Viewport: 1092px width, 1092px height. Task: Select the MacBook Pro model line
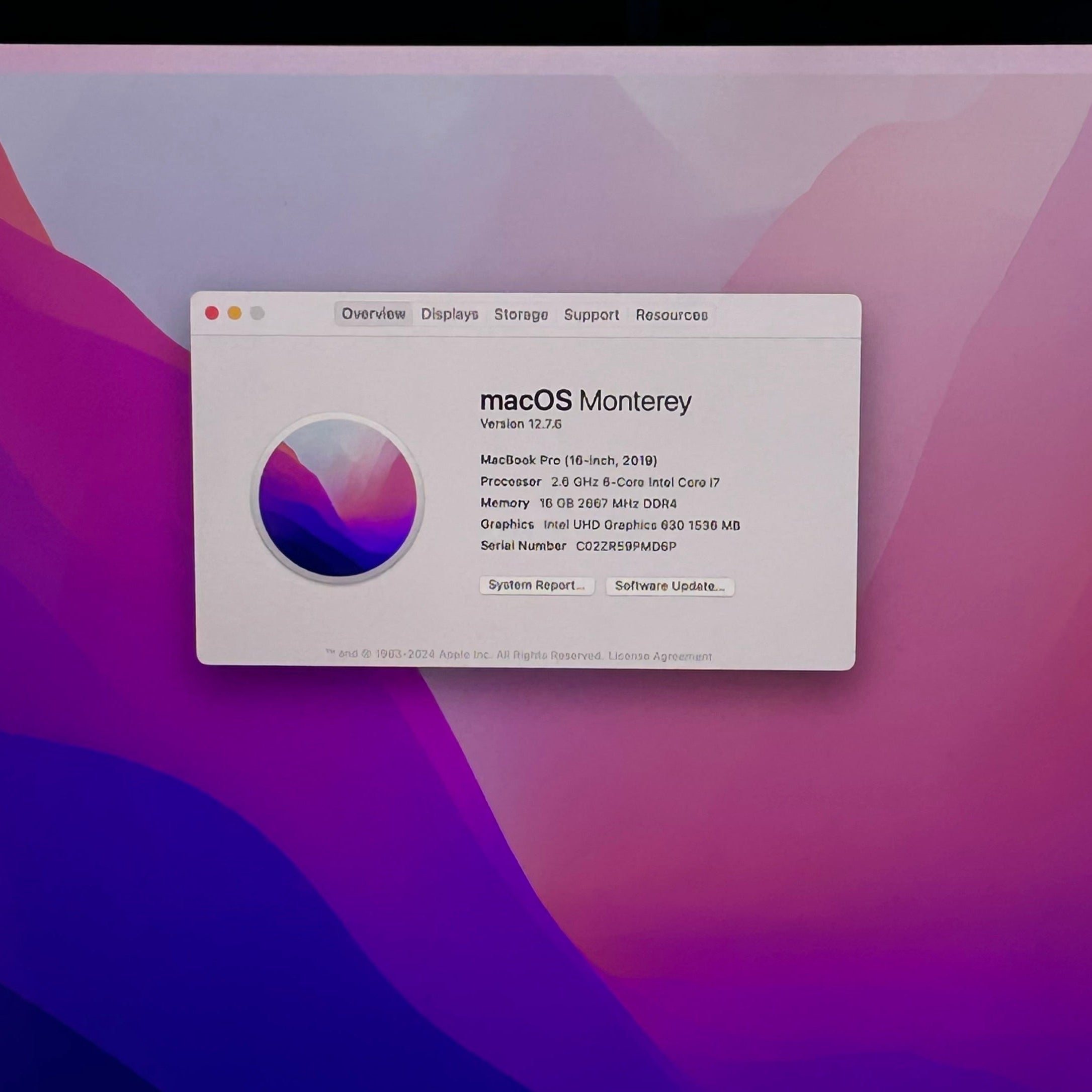pyautogui.click(x=568, y=460)
